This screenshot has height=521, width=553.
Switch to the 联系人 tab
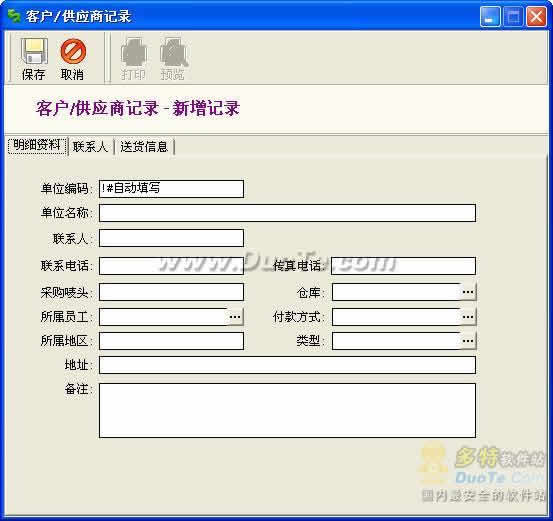point(90,146)
